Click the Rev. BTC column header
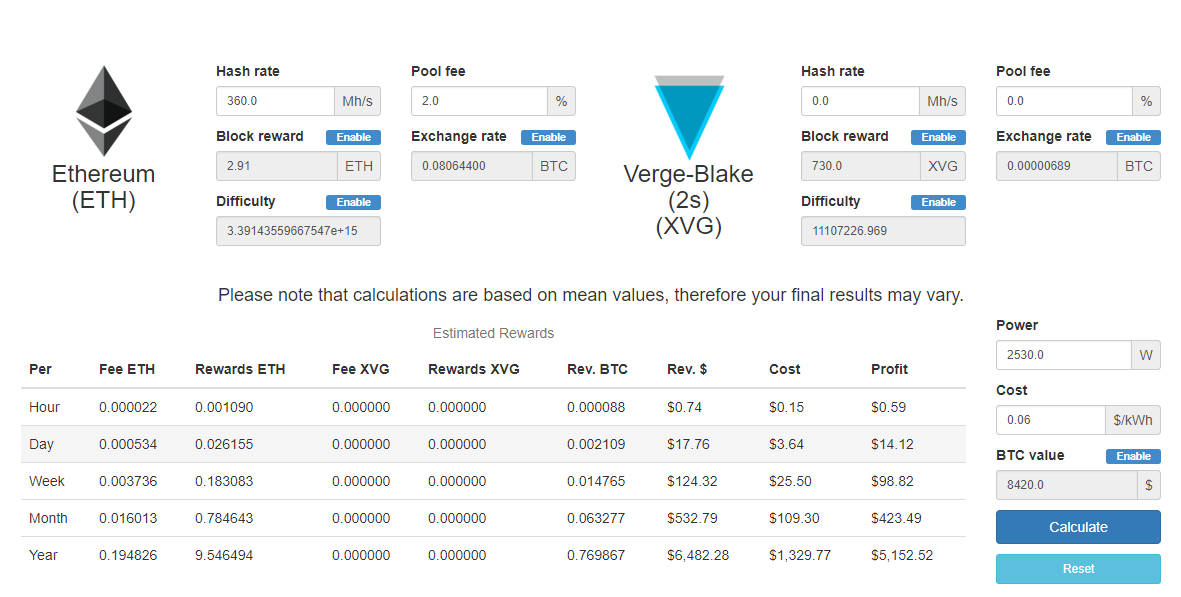 [597, 370]
